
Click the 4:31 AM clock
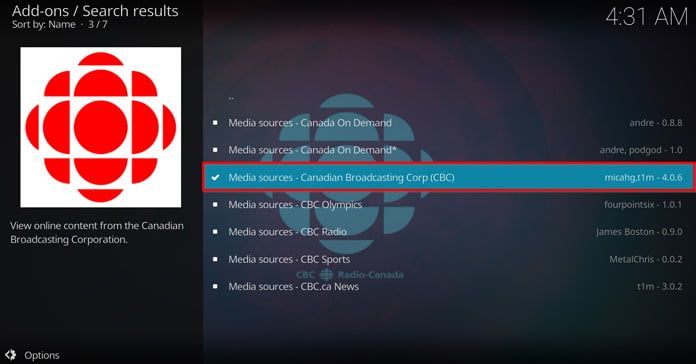(x=646, y=17)
